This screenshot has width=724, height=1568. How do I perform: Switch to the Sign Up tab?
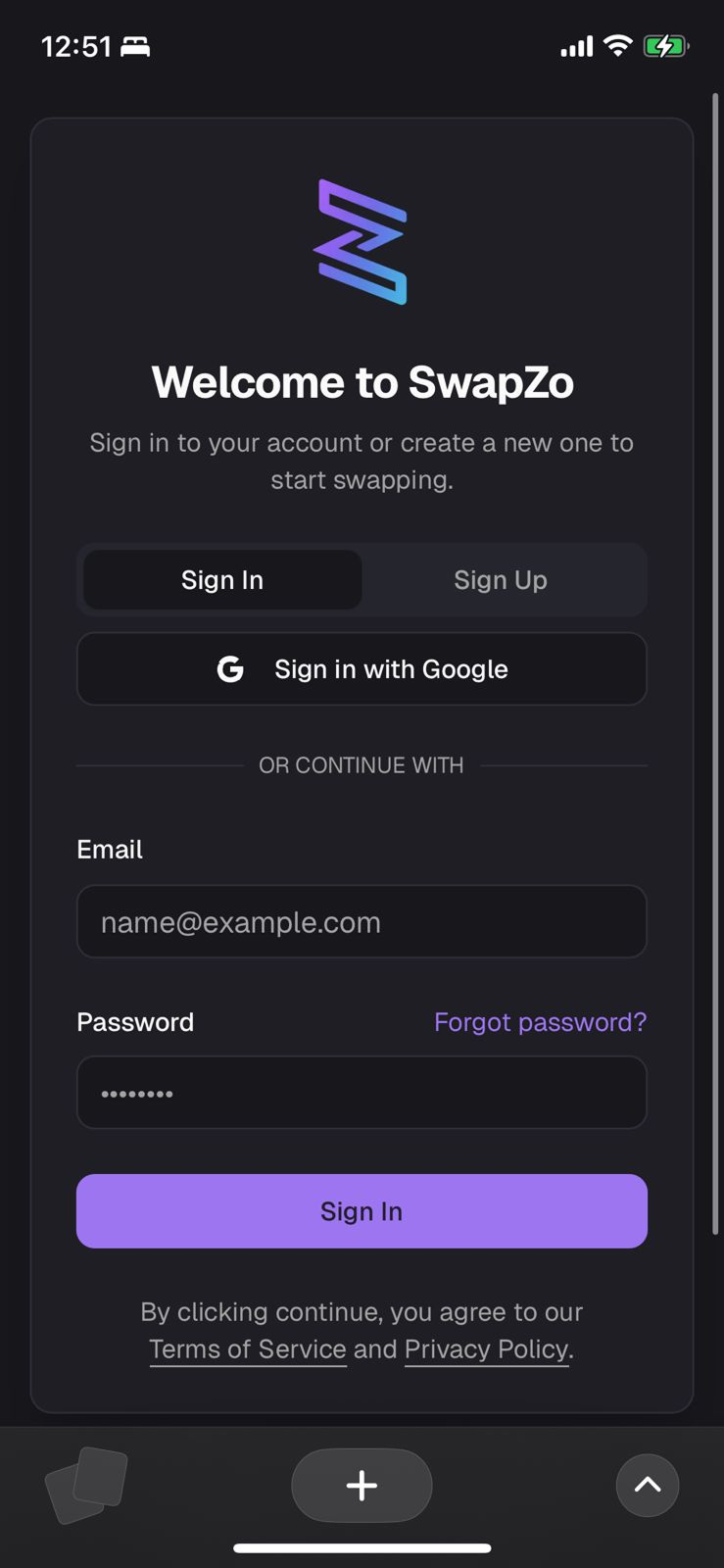tap(500, 580)
